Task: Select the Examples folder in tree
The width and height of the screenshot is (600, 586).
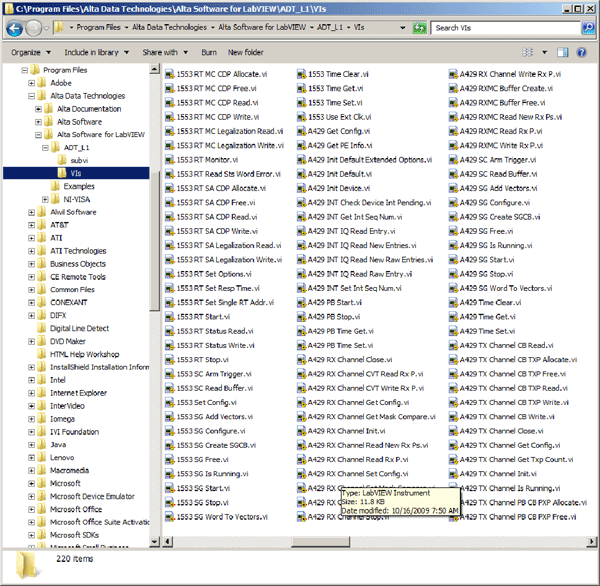Action: [79, 186]
